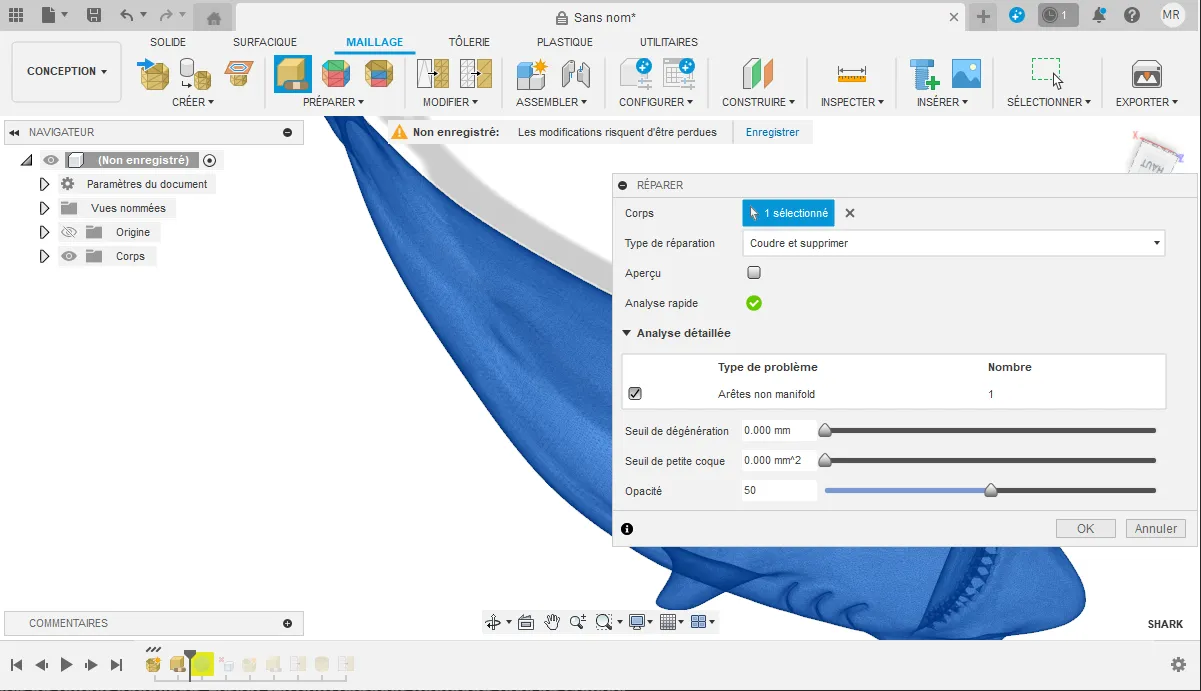Viewport: 1201px width, 691px height.
Task: Switch to the PLASTIQUE tab
Action: 565,42
